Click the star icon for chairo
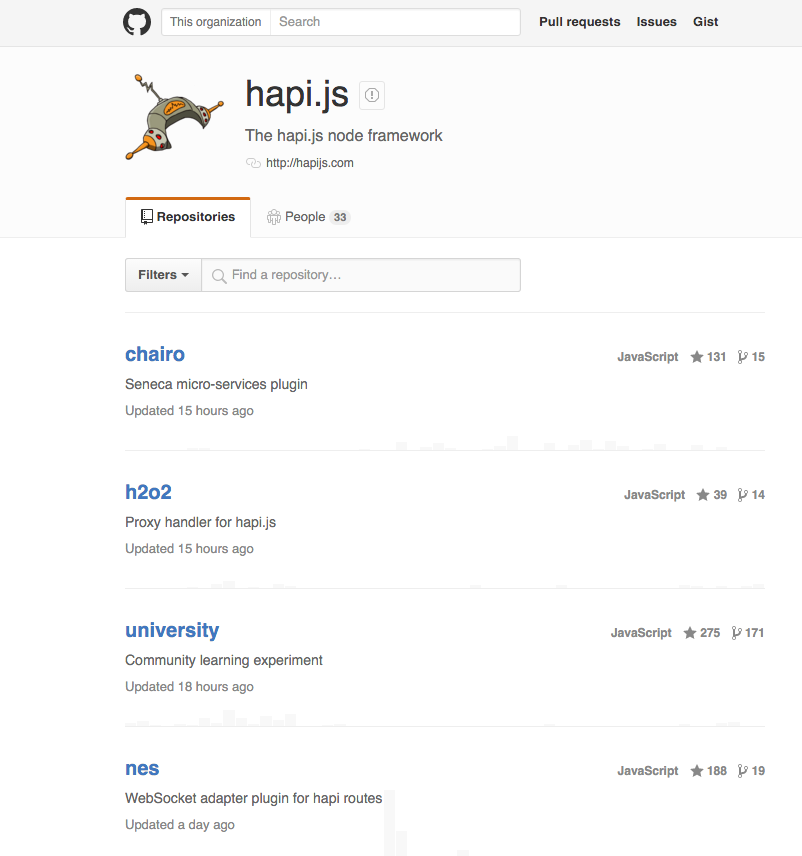802x856 pixels. [697, 357]
